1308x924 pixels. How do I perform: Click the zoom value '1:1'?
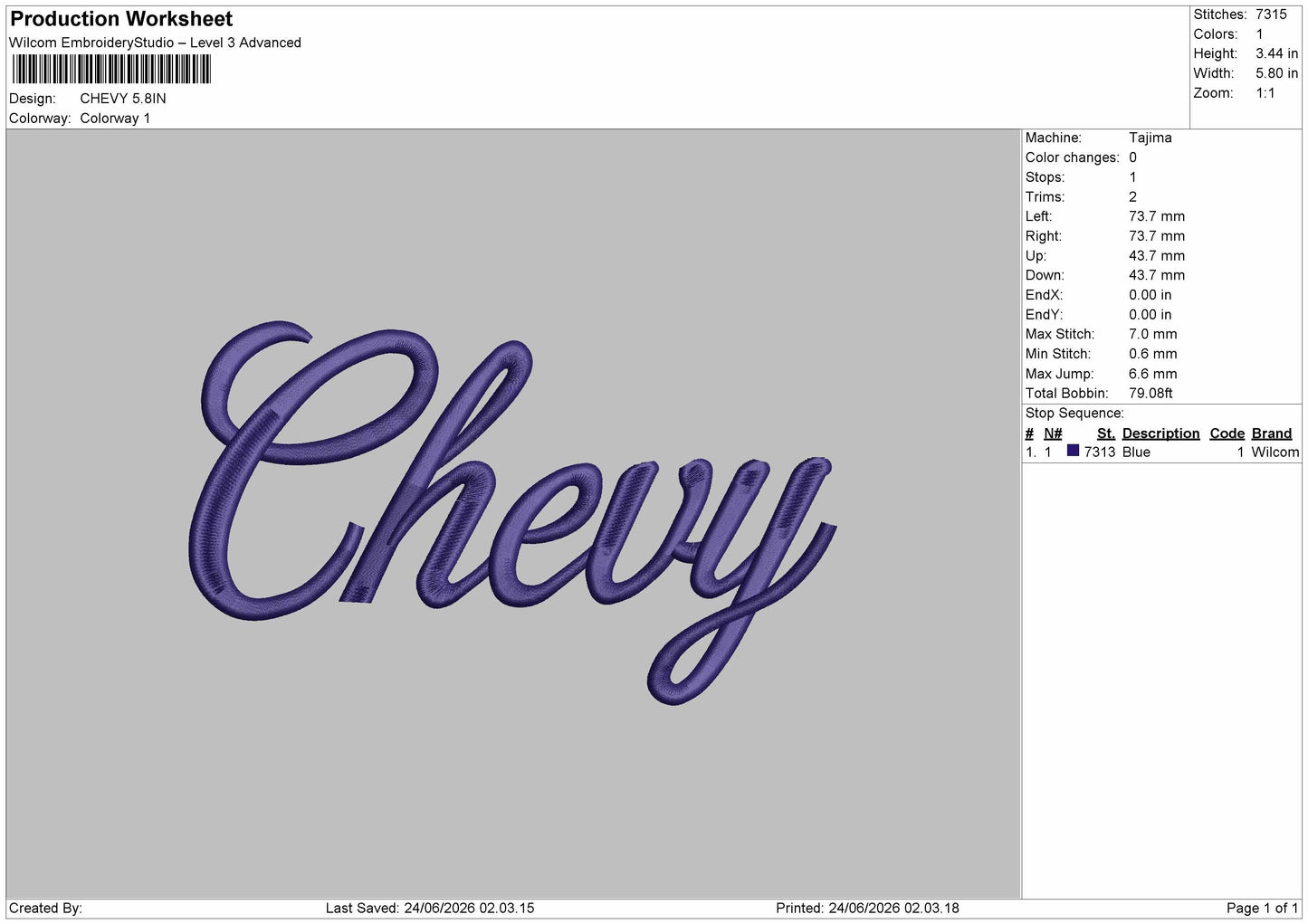(1265, 93)
